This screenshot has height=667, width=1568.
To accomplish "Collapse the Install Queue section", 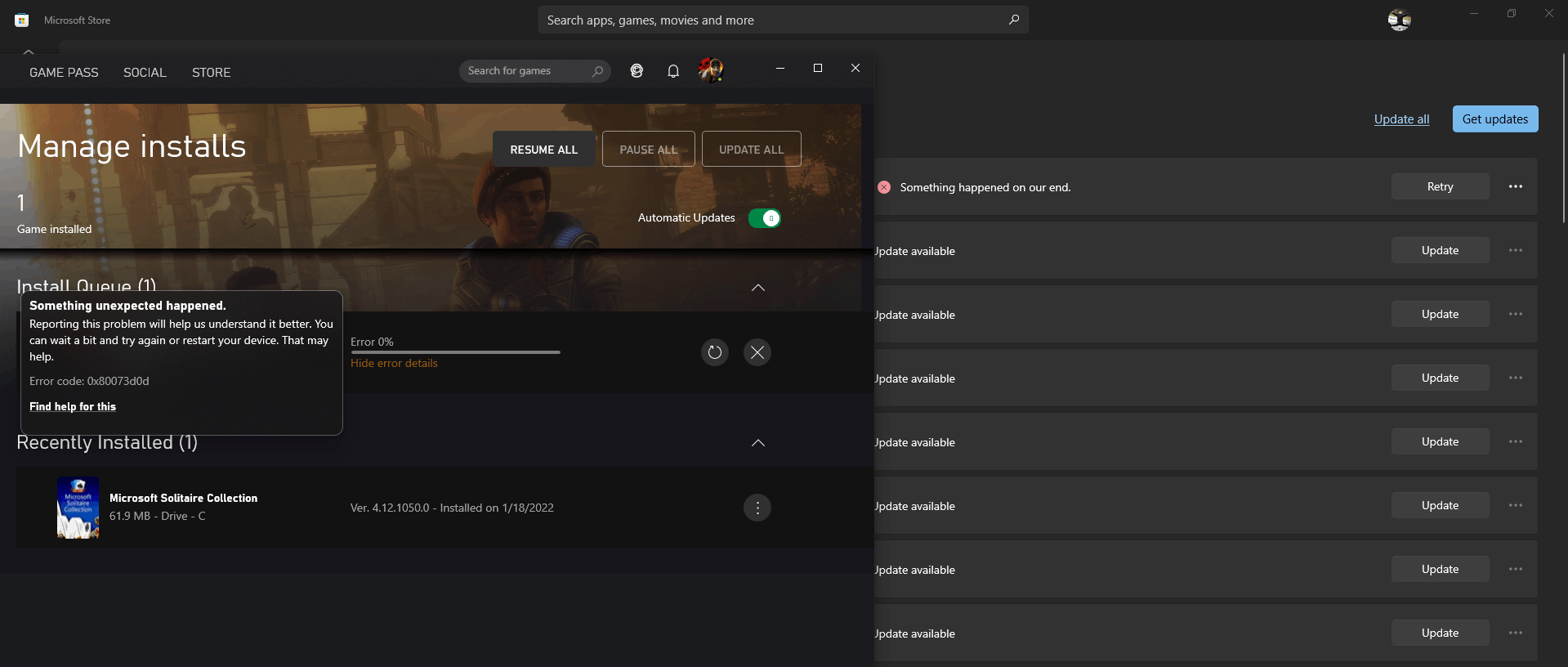I will 758,288.
